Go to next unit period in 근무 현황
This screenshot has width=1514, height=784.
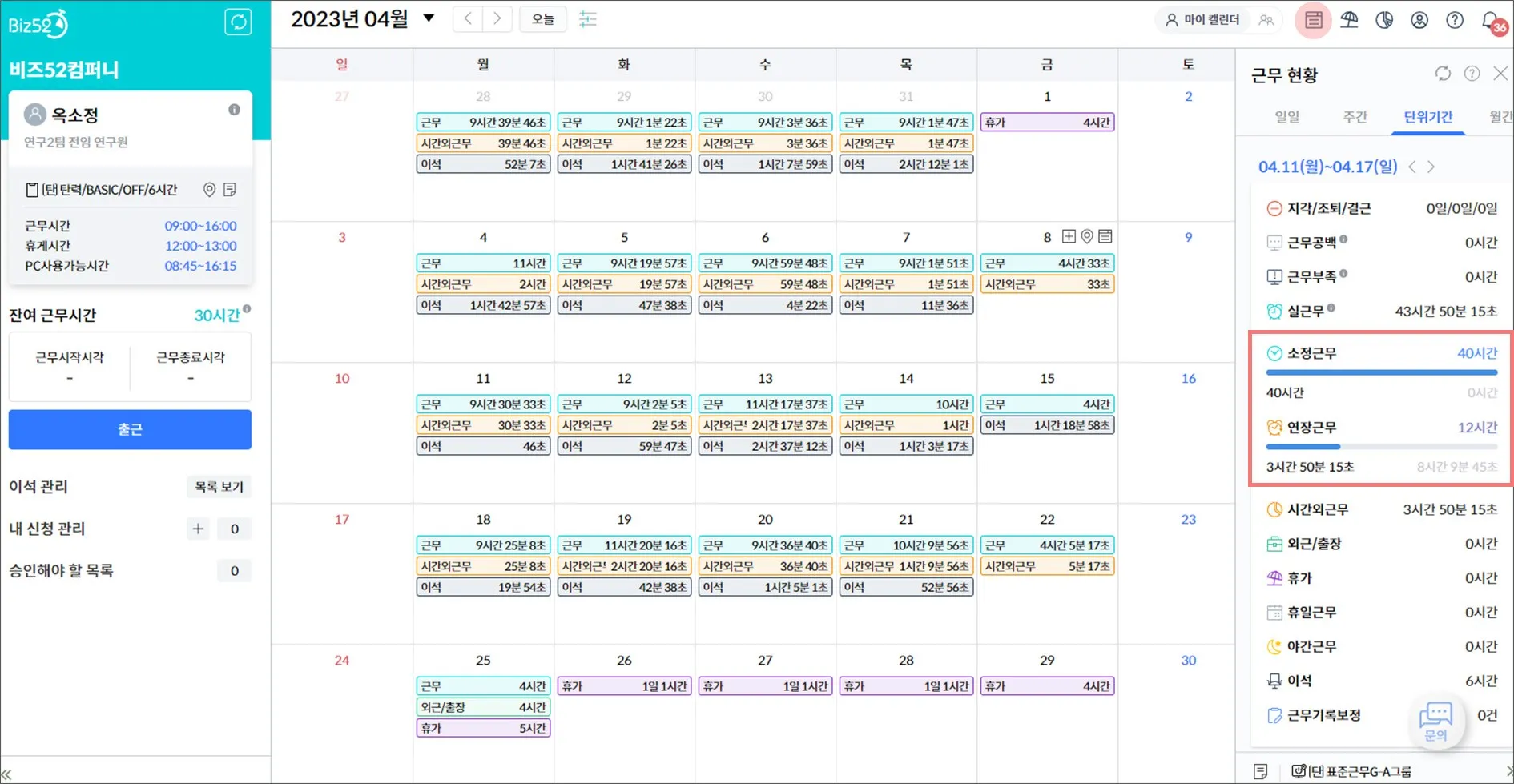click(1431, 167)
